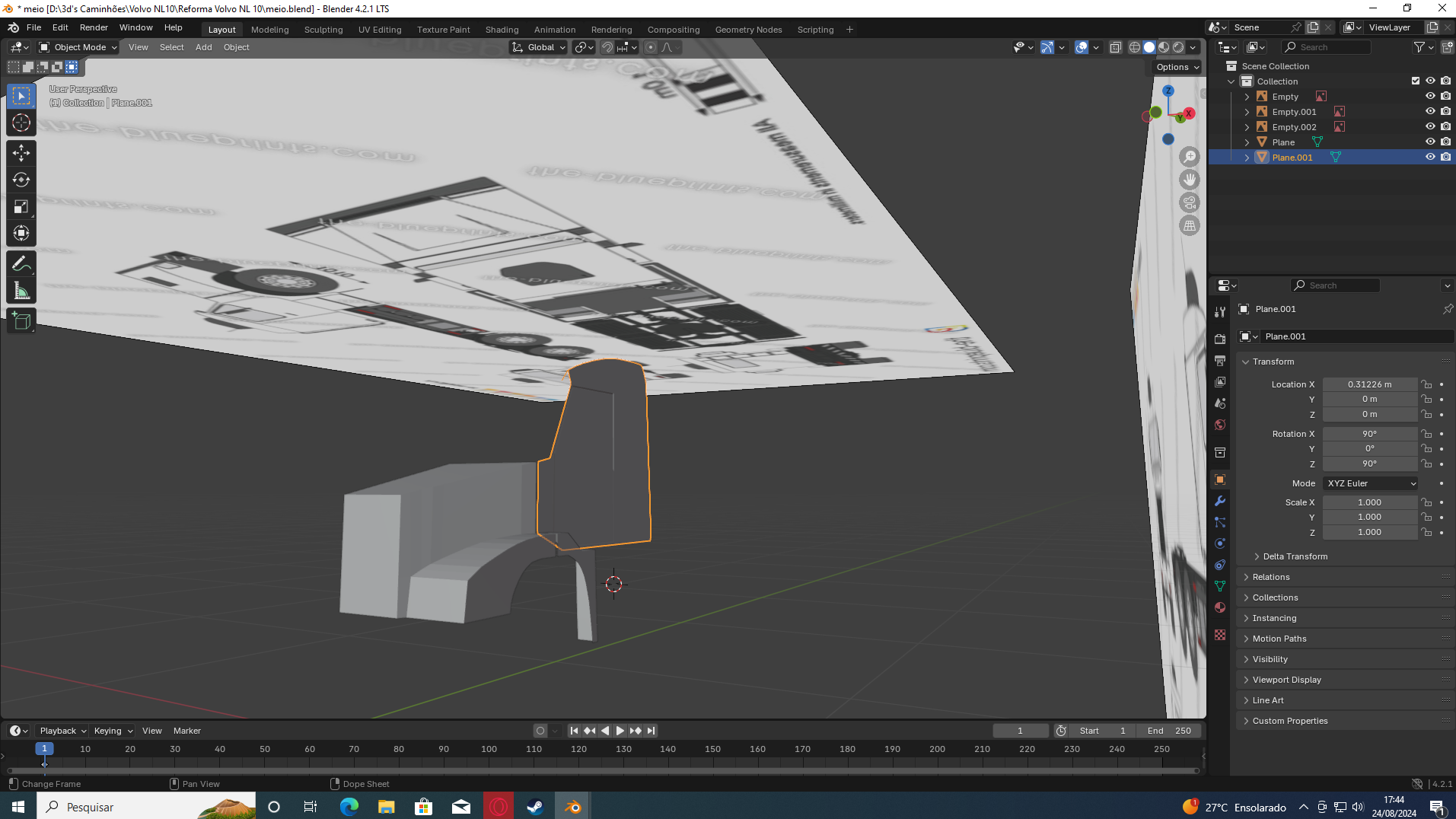Switch to the Modeling workspace tab
This screenshot has height=819, width=1456.
pos(269,30)
